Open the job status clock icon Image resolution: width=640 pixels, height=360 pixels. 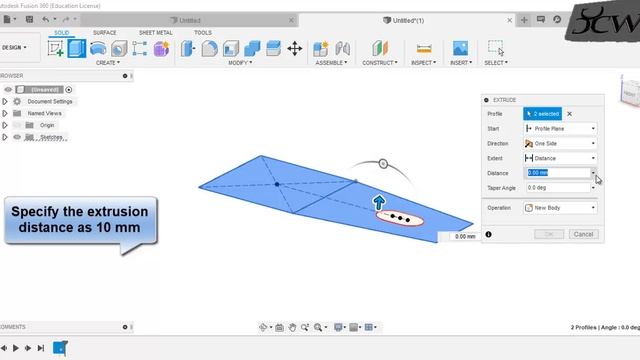pyautogui.click(x=557, y=19)
